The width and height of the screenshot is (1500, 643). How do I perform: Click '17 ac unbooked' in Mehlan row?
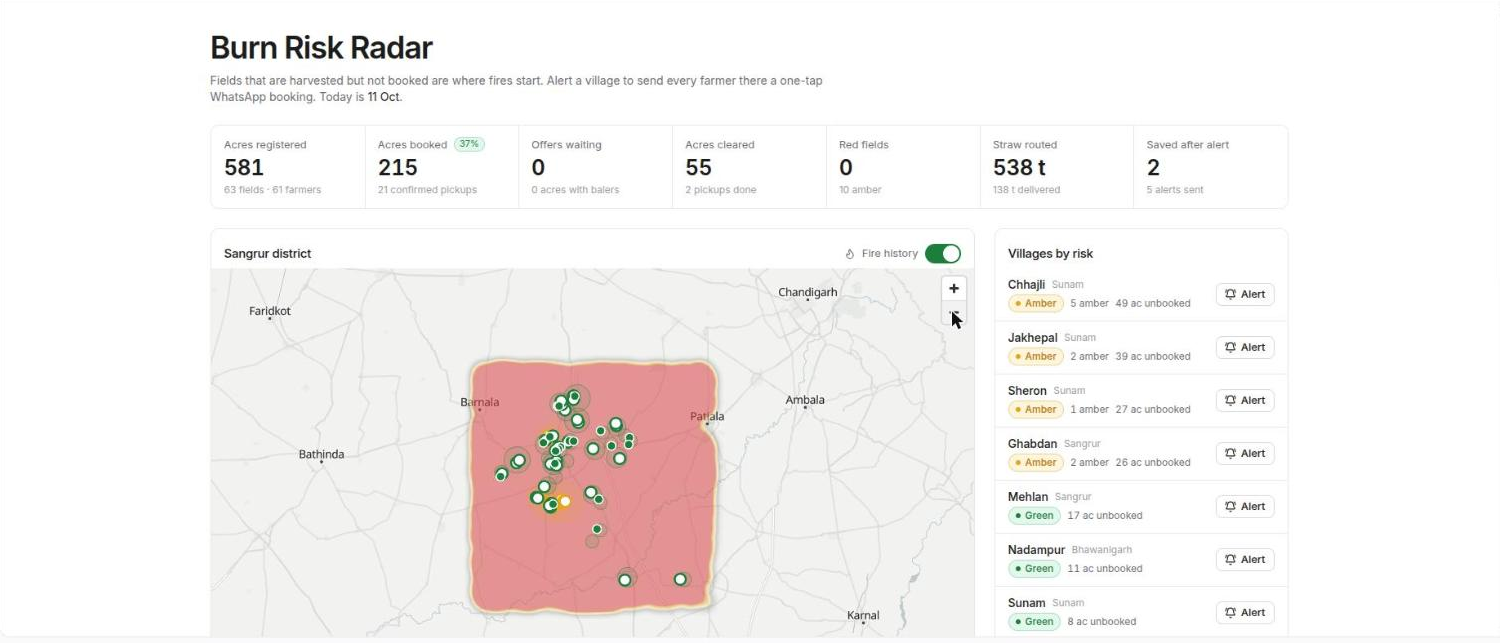[x=1105, y=515]
